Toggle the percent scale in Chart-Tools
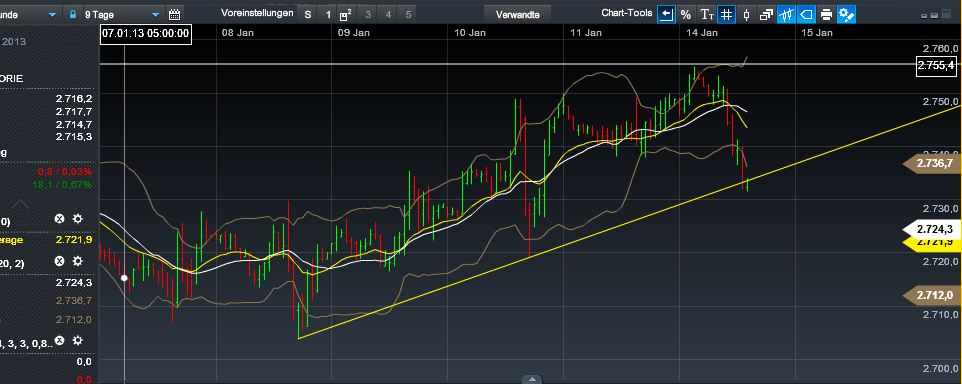The height and width of the screenshot is (384, 962). coord(685,15)
